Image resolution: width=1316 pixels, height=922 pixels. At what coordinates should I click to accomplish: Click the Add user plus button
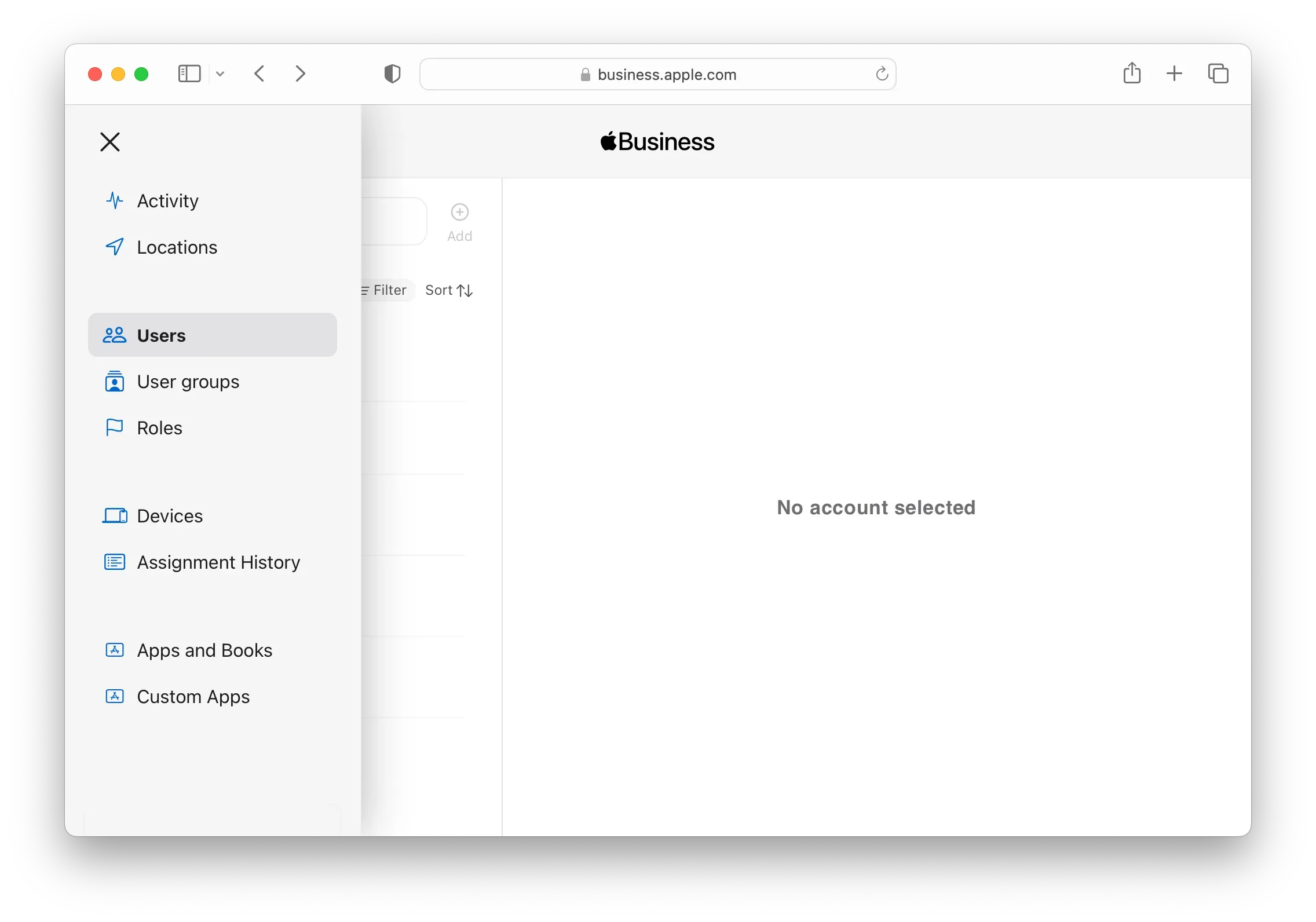click(x=460, y=213)
